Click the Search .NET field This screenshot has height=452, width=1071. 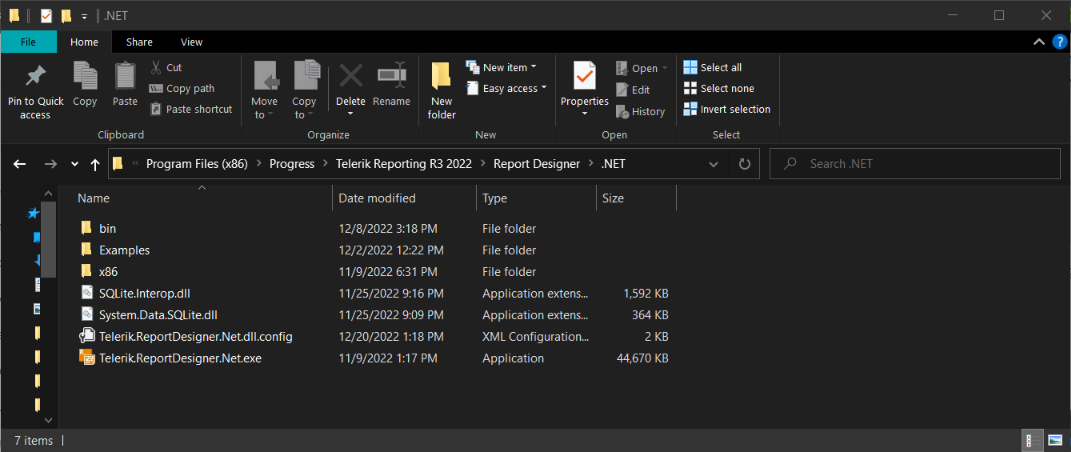tap(915, 164)
